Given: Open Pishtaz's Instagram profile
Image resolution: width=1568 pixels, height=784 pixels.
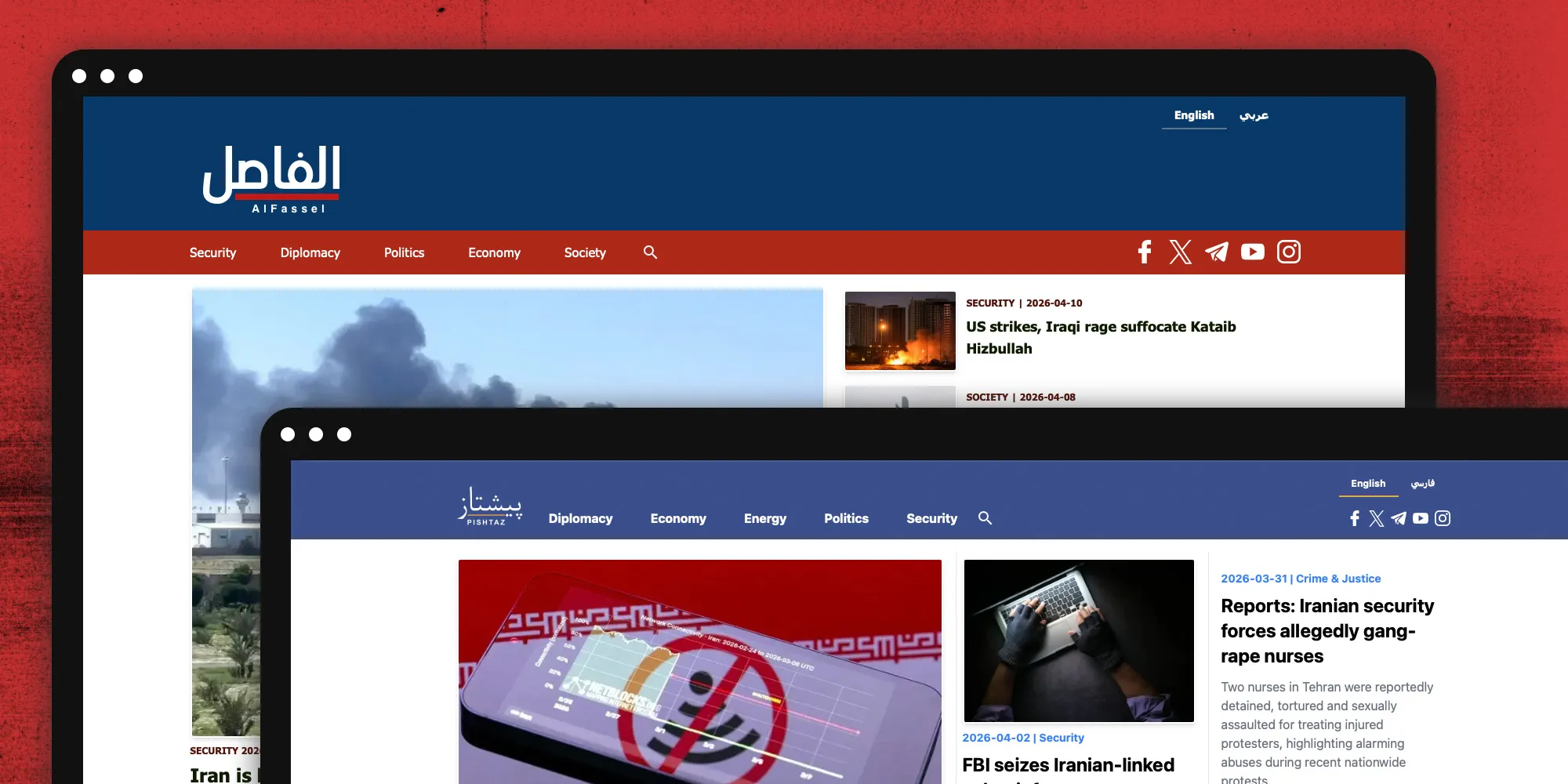Looking at the screenshot, I should 1443,518.
